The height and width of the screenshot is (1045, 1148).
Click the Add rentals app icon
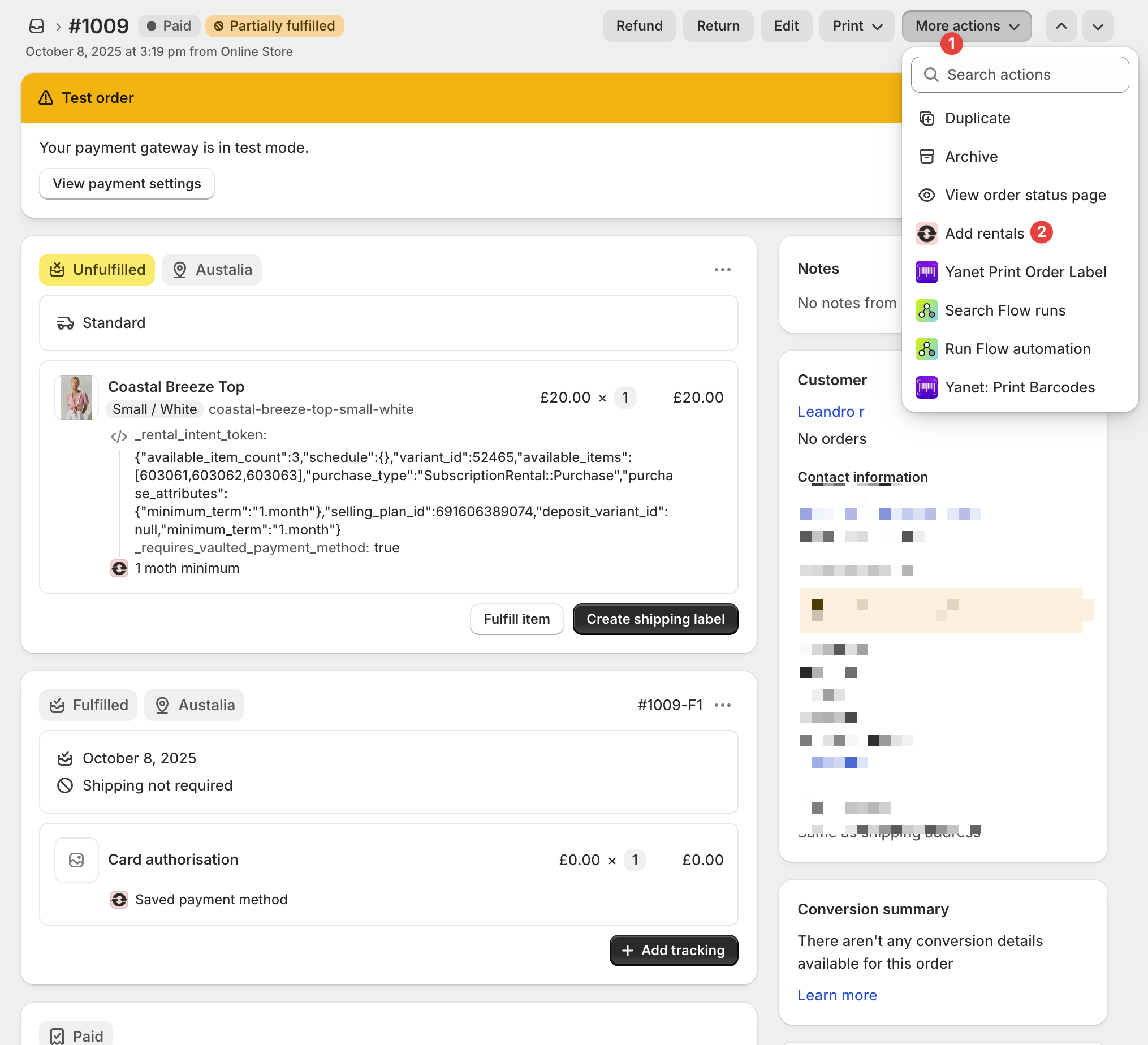click(x=926, y=234)
